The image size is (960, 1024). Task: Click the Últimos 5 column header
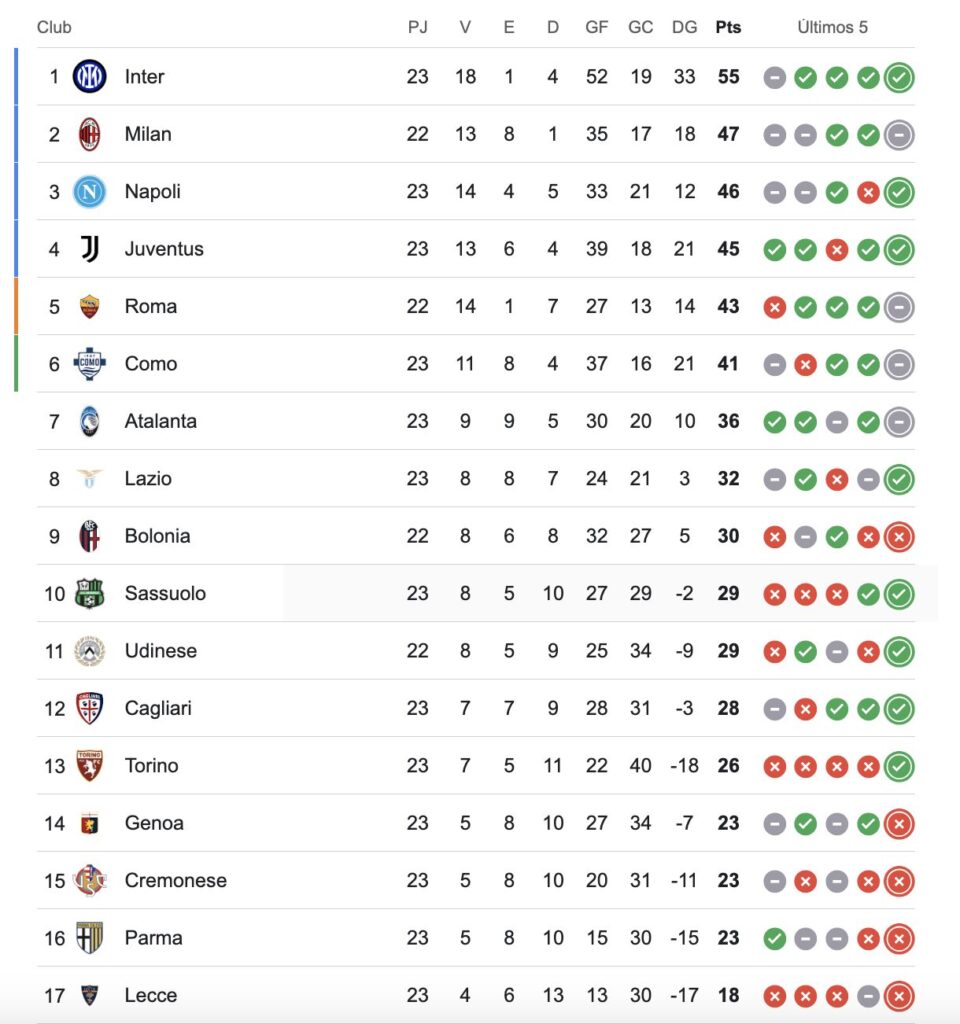[832, 27]
